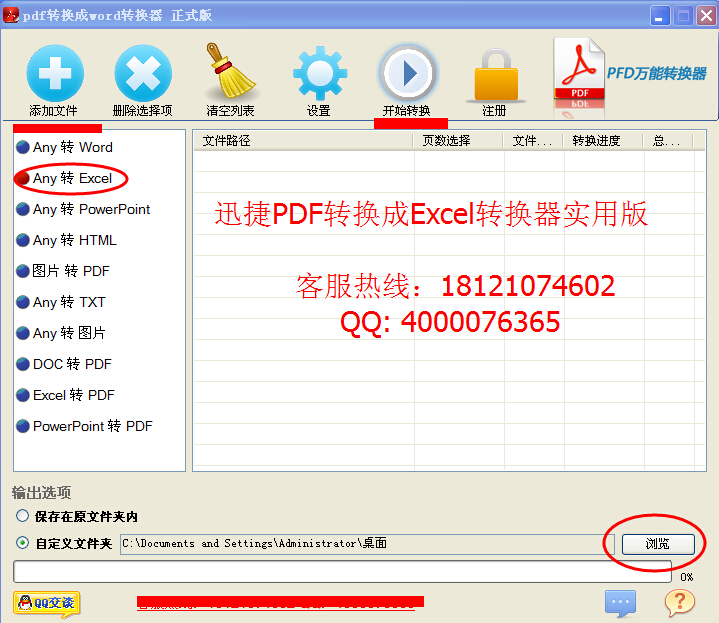Minimize the converter window
The height and width of the screenshot is (623, 719).
660,16
